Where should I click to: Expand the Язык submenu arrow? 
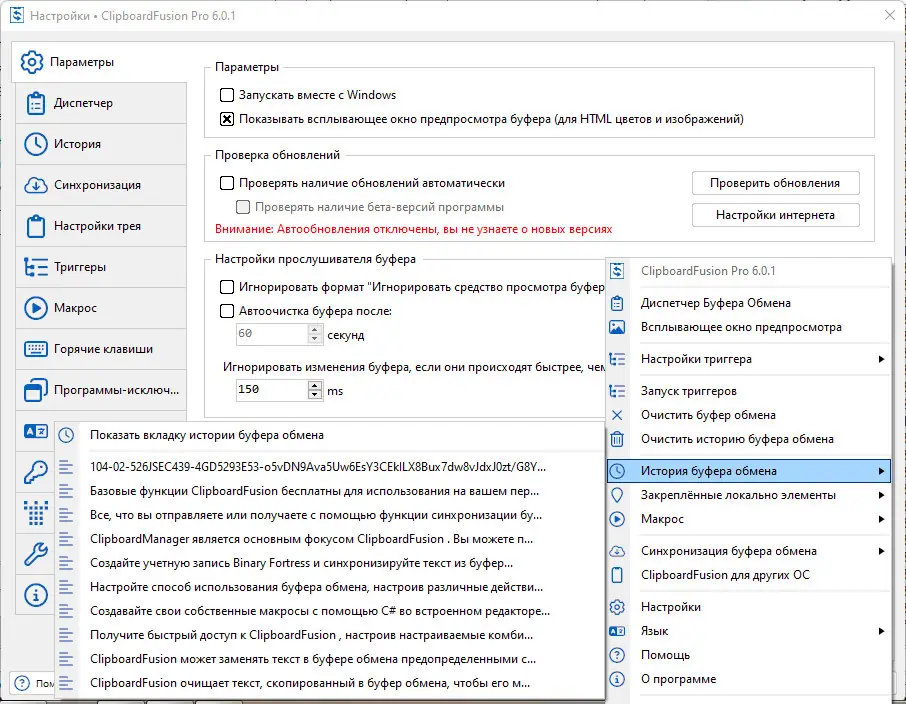[881, 631]
